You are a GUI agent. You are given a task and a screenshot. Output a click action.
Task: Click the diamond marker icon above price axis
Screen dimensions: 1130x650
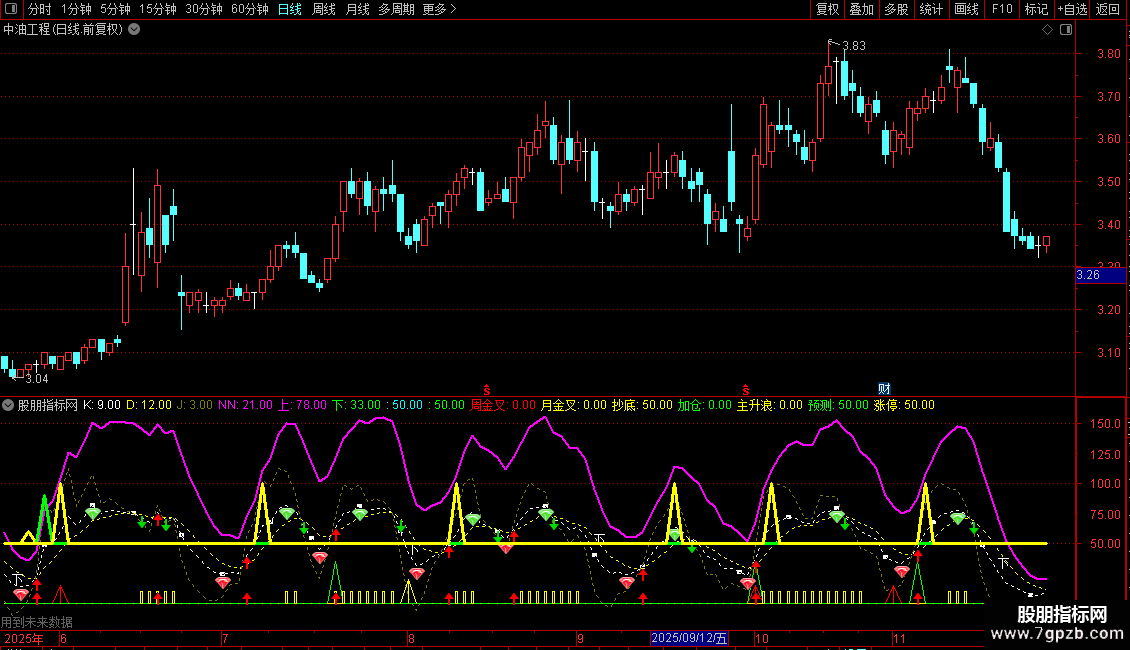[1047, 30]
